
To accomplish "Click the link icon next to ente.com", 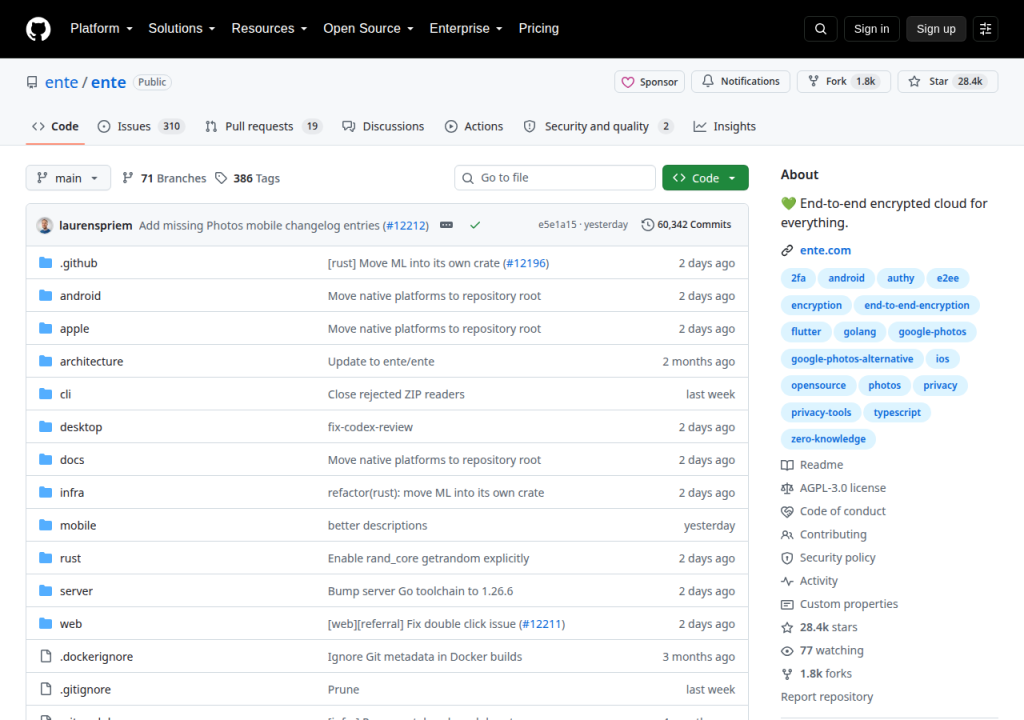I will [787, 250].
